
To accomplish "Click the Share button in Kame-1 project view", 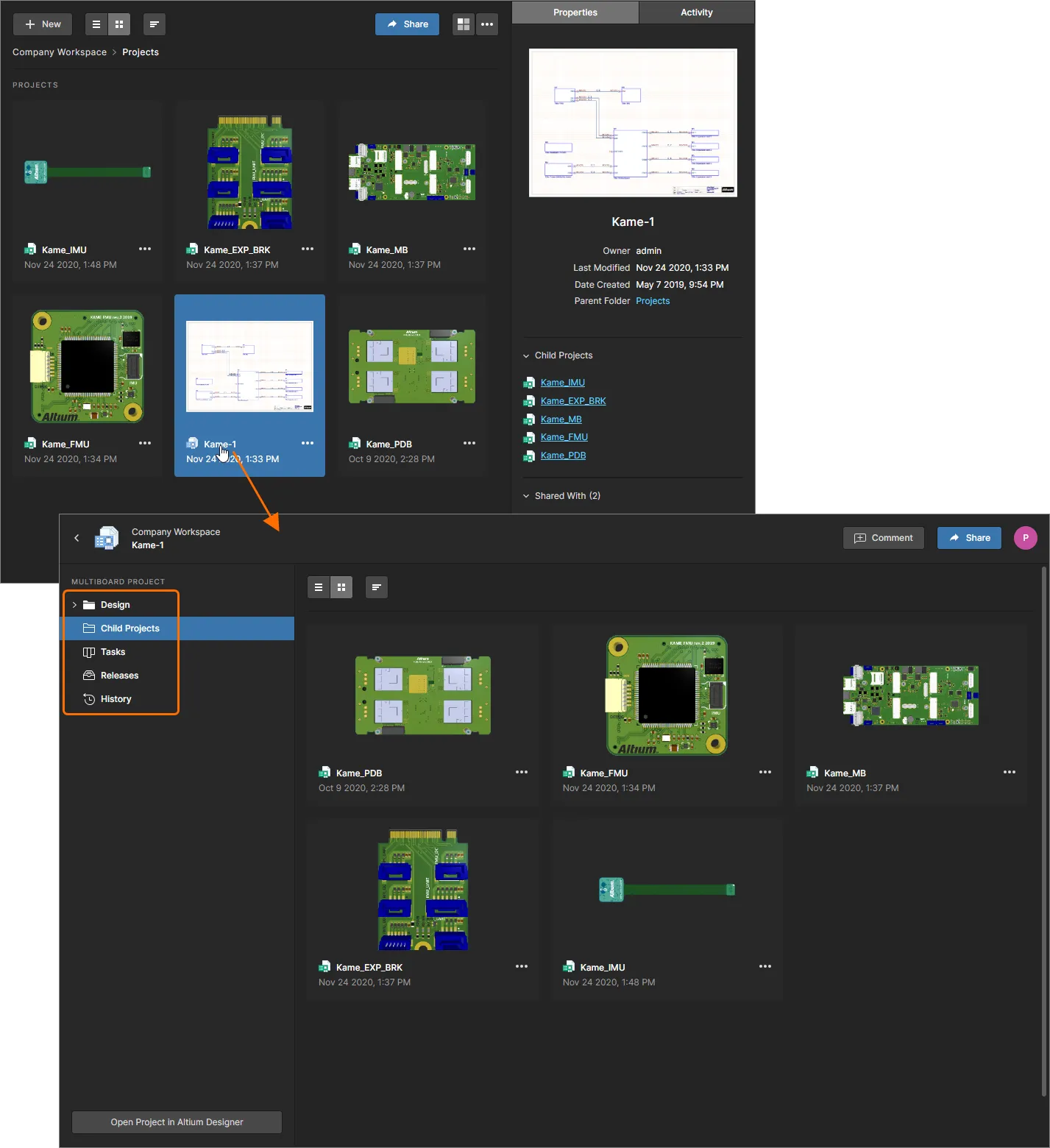I will point(969,538).
